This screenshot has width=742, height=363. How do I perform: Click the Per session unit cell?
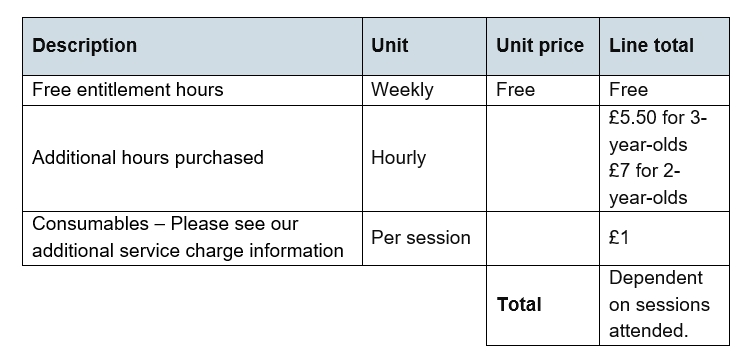pyautogui.click(x=424, y=238)
